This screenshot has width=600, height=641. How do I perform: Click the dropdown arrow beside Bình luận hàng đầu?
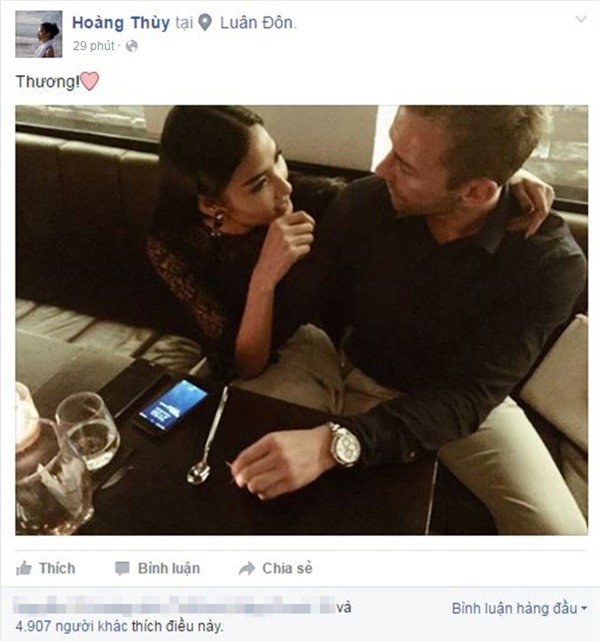[584, 609]
